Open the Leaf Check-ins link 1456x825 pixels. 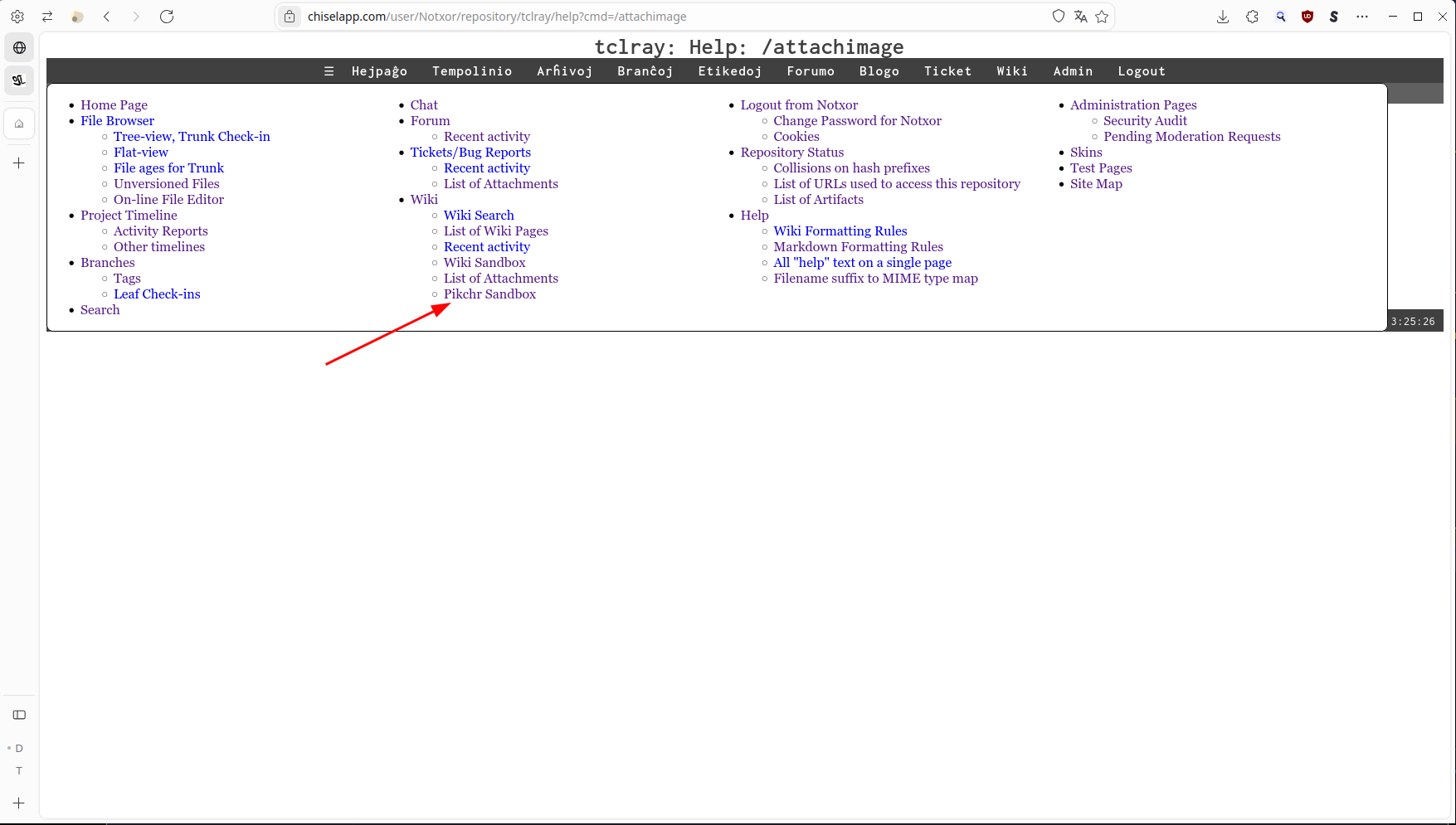(x=157, y=294)
